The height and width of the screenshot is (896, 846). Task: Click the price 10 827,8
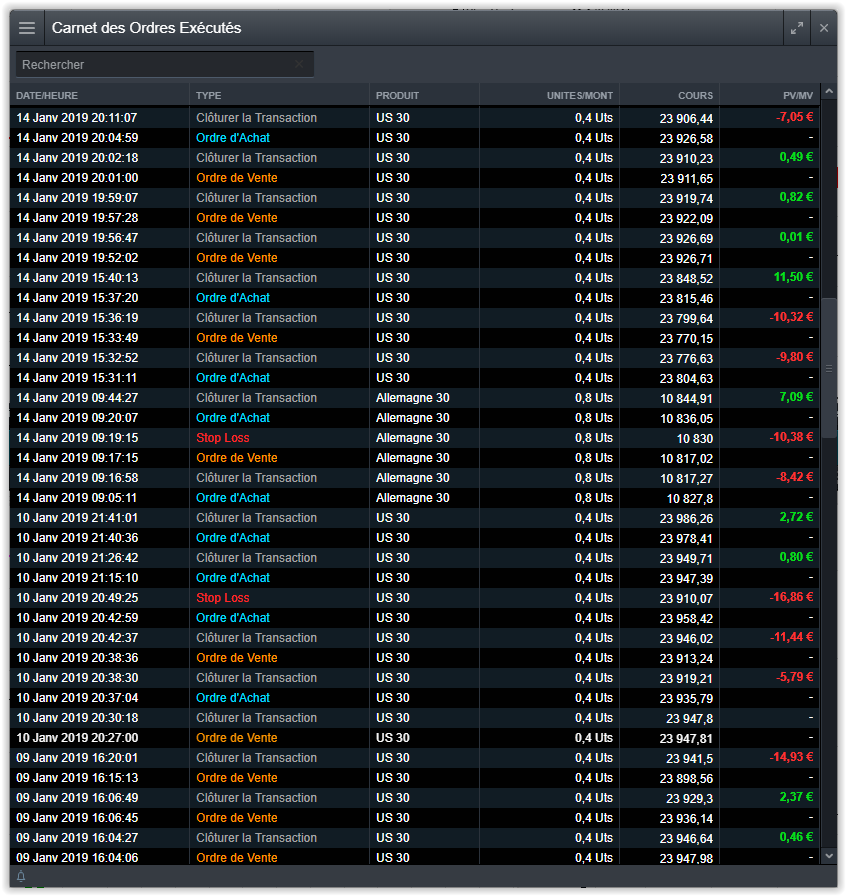(x=690, y=498)
